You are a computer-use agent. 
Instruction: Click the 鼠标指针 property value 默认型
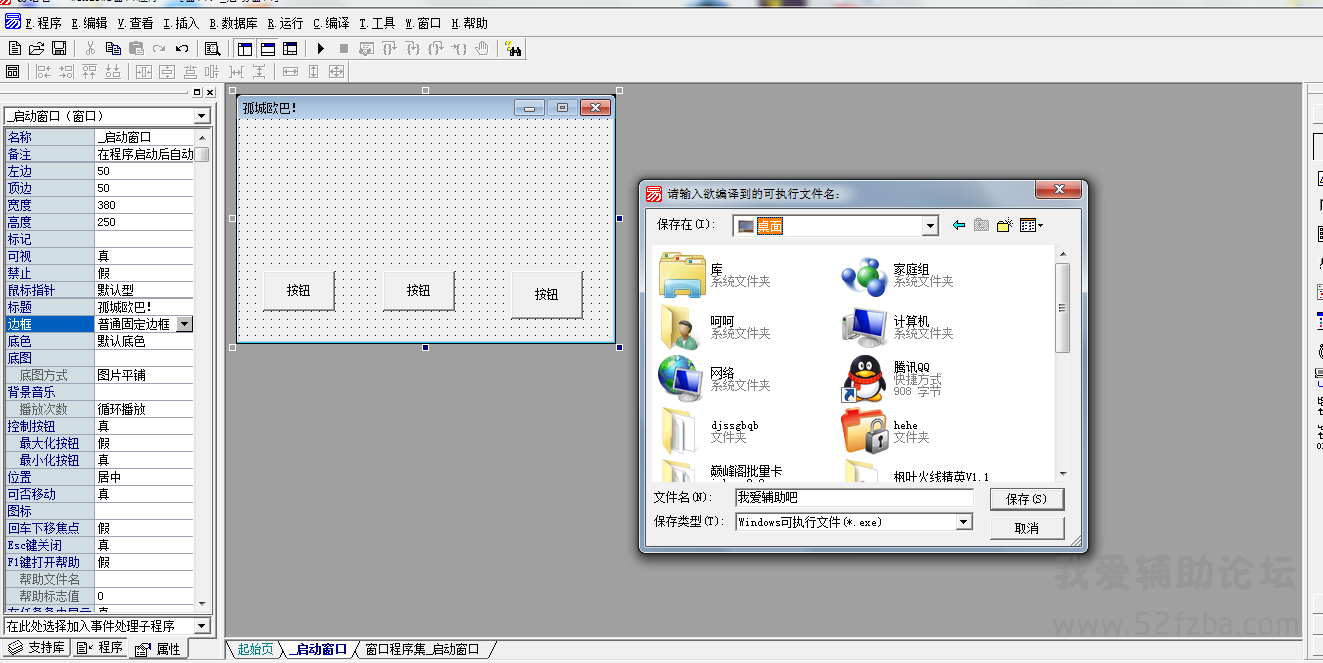tap(144, 290)
